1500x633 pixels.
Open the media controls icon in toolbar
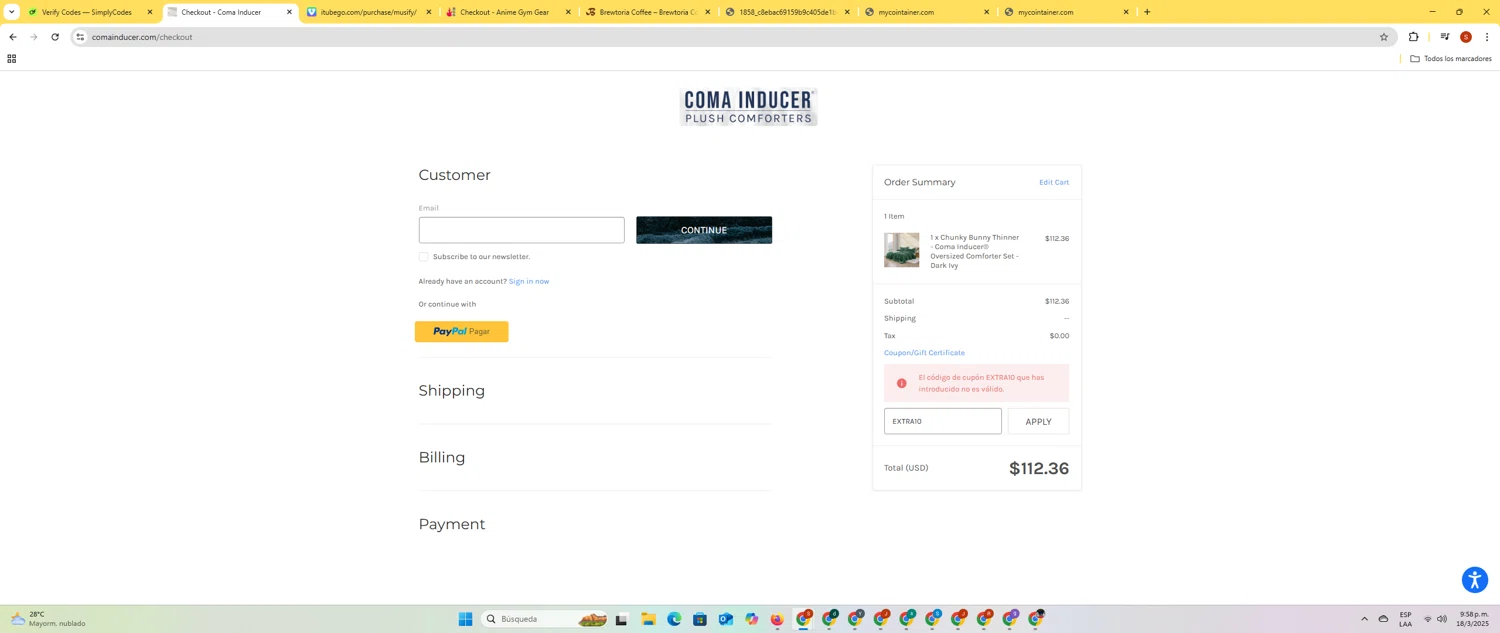tap(1444, 37)
